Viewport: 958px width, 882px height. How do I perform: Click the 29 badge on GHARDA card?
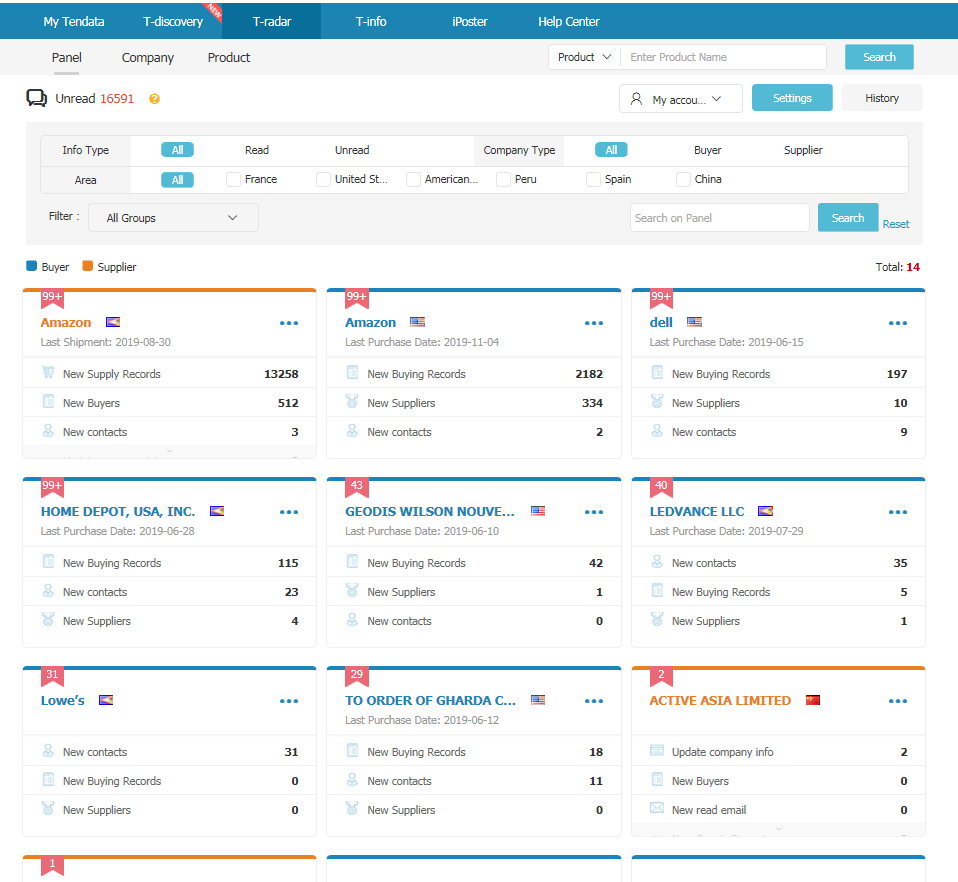tap(357, 676)
